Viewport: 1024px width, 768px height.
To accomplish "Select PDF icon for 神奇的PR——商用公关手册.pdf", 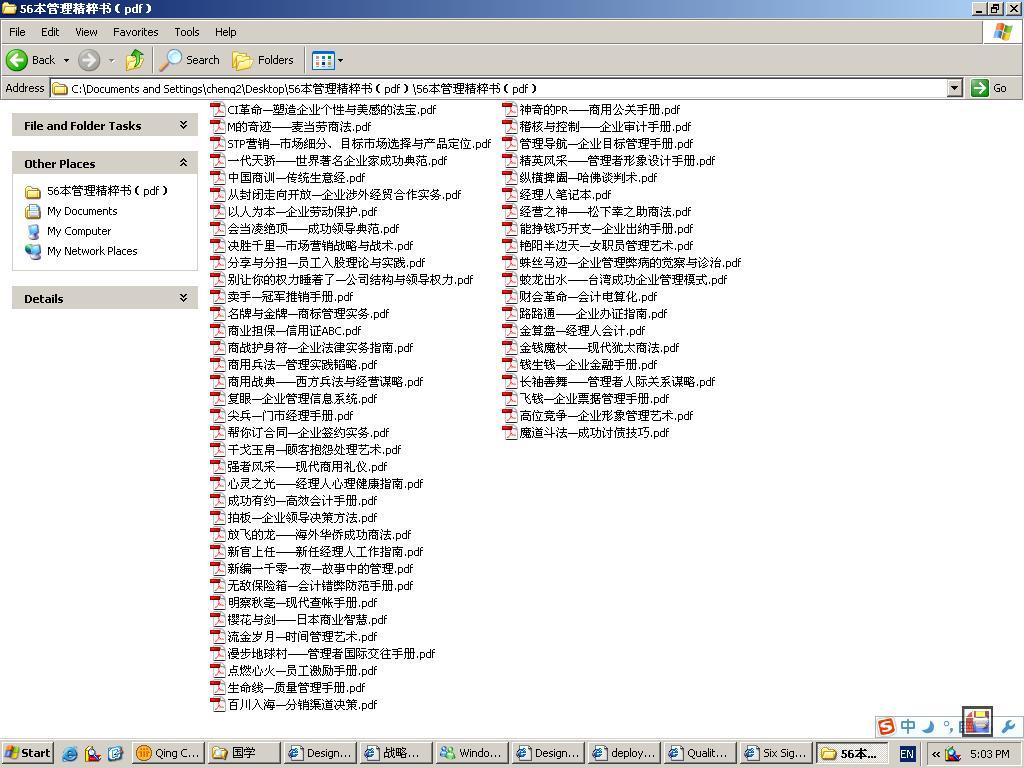I will 509,110.
